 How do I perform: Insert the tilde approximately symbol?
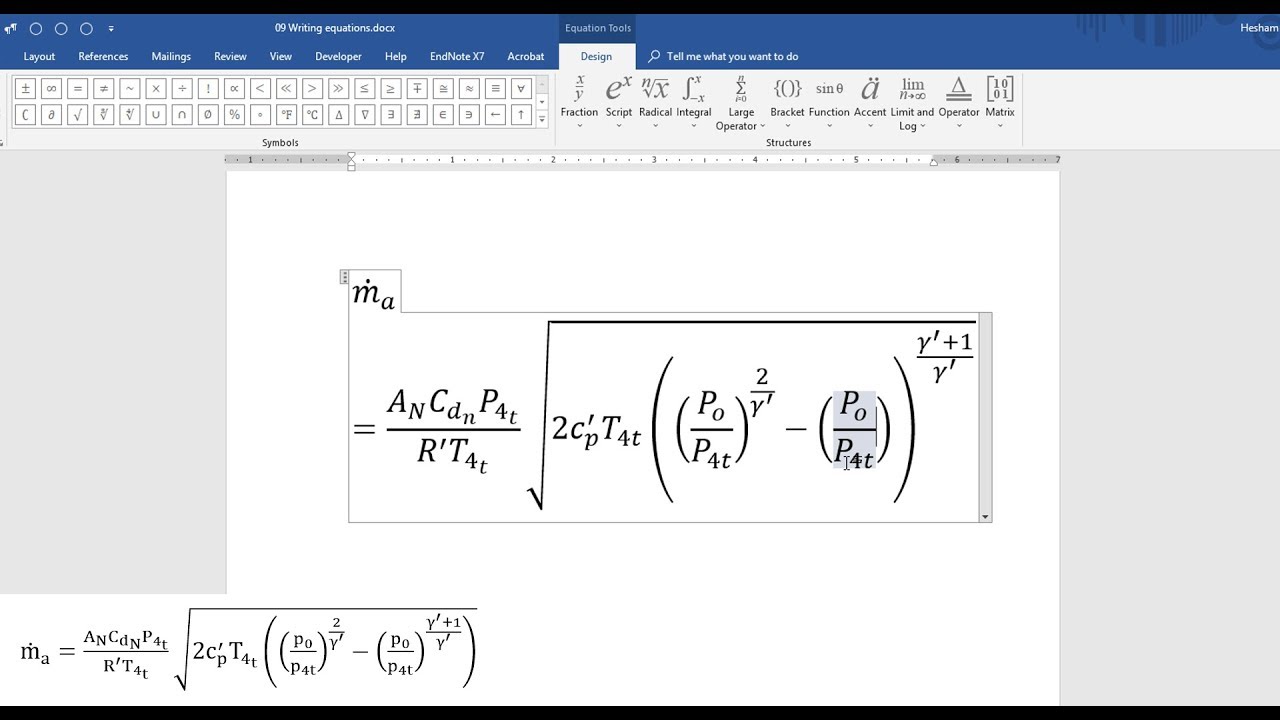[x=129, y=88]
